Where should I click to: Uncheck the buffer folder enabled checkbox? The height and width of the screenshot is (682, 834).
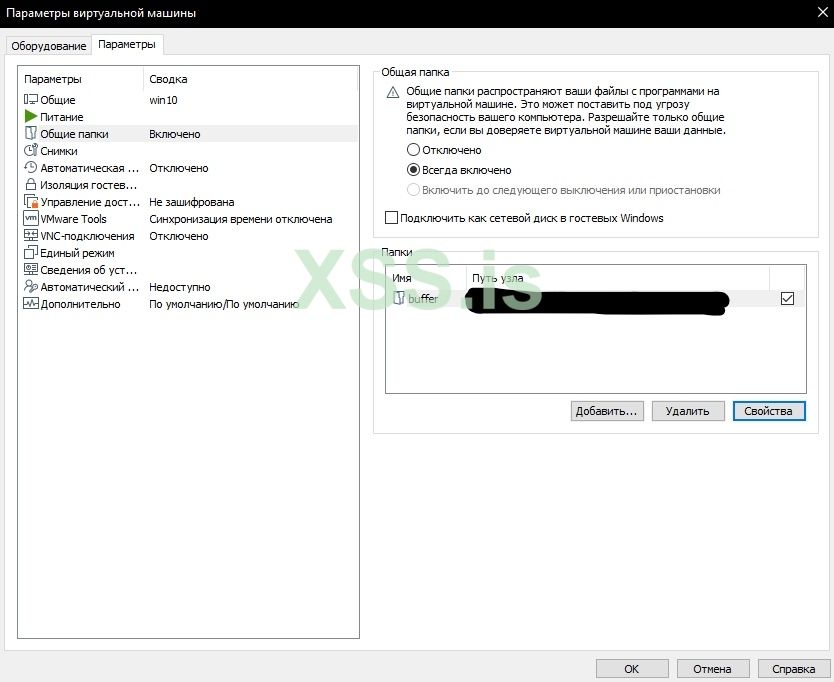tap(787, 298)
